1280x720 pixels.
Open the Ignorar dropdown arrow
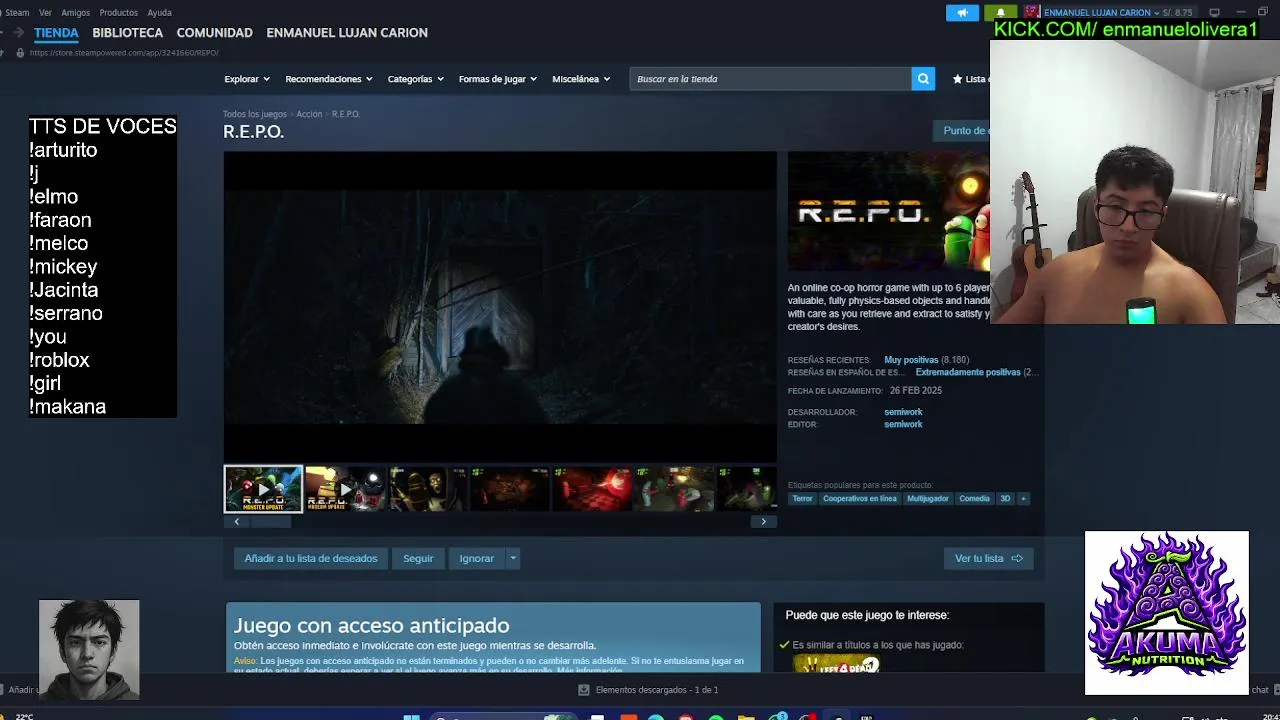click(512, 559)
